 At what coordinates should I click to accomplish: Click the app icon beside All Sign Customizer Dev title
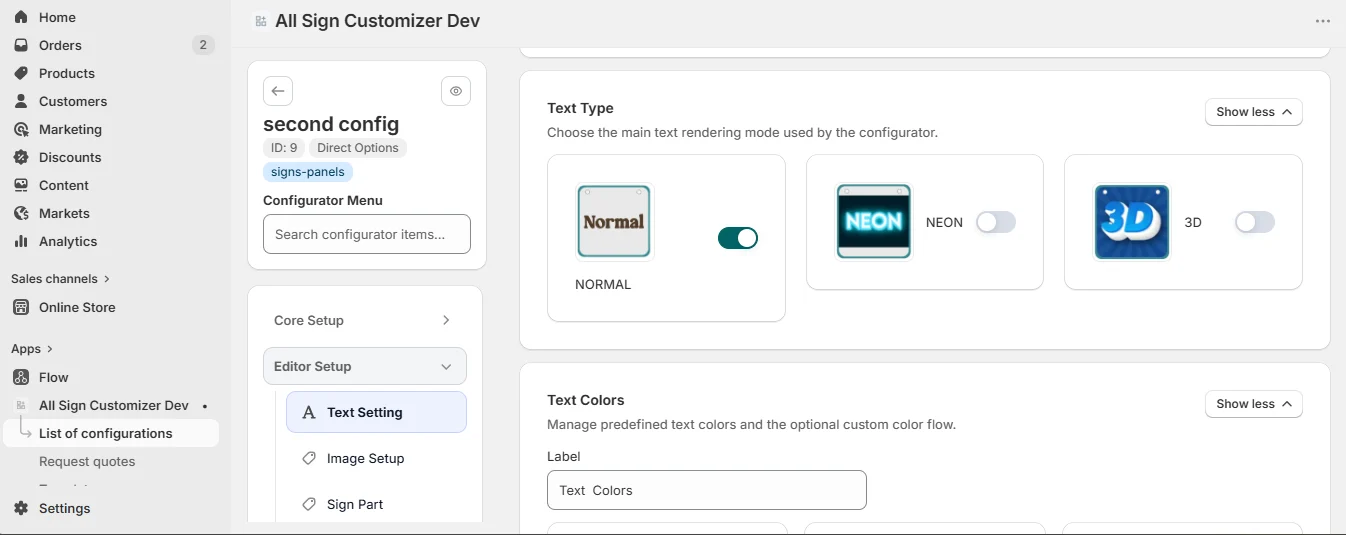click(x=261, y=21)
